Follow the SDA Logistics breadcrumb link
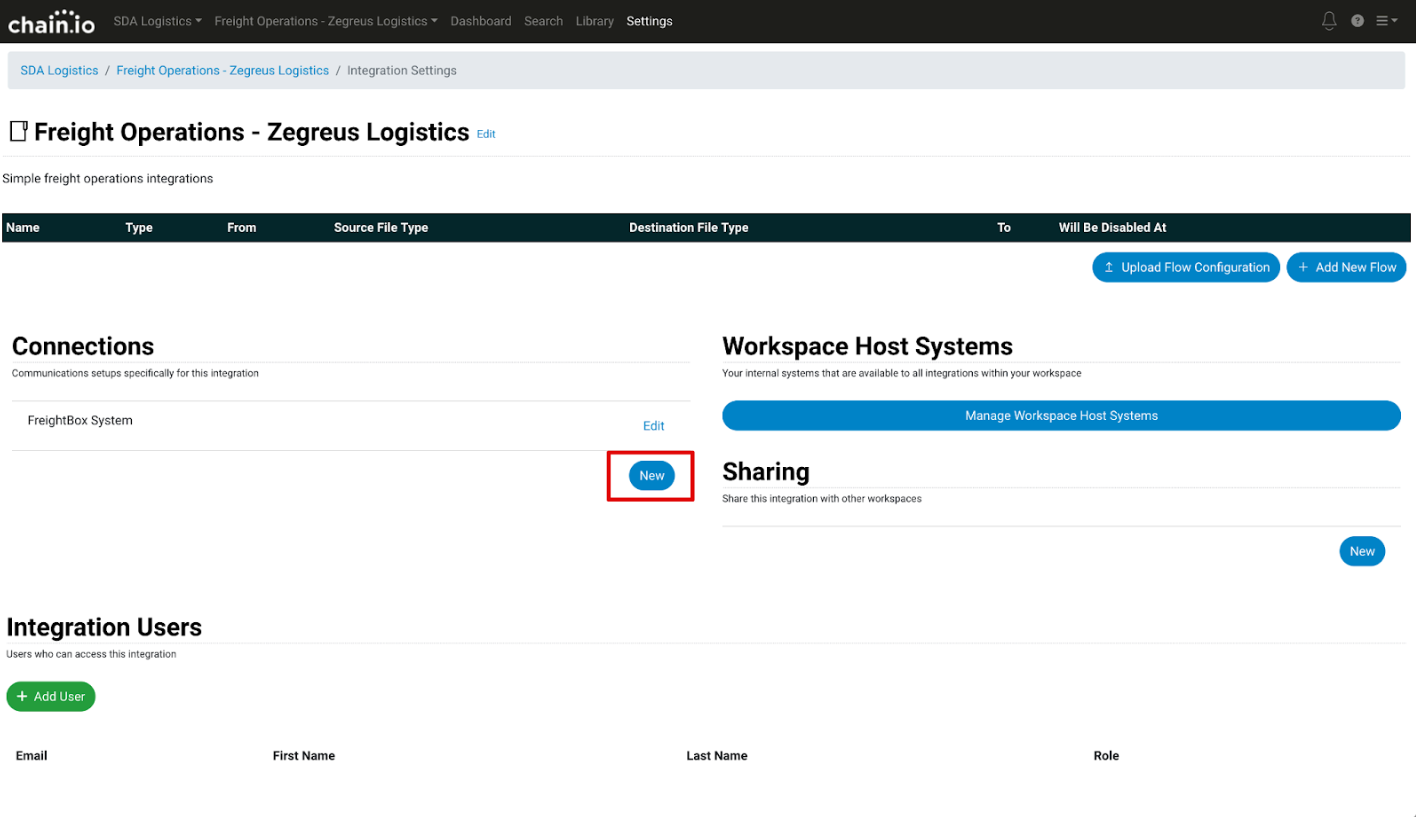Image resolution: width=1416 pixels, height=817 pixels. [59, 71]
